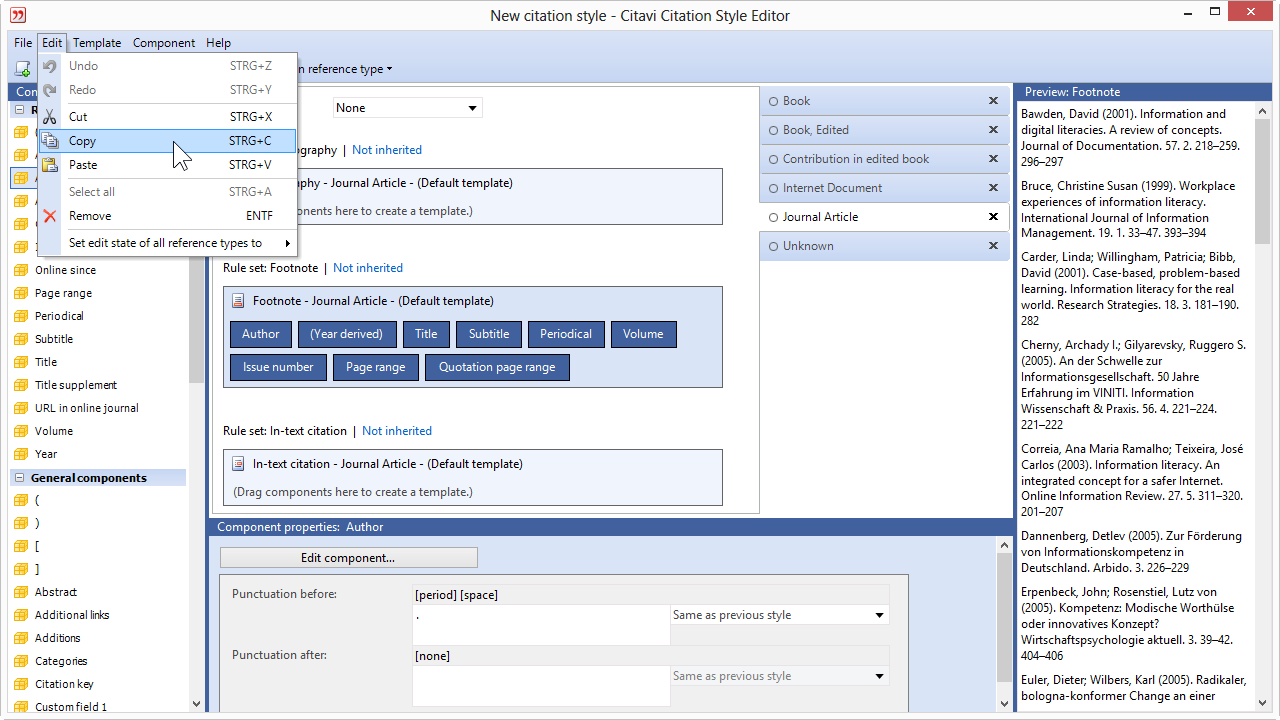The width and height of the screenshot is (1280, 720).
Task: Open the None dropdown
Action: click(x=407, y=108)
